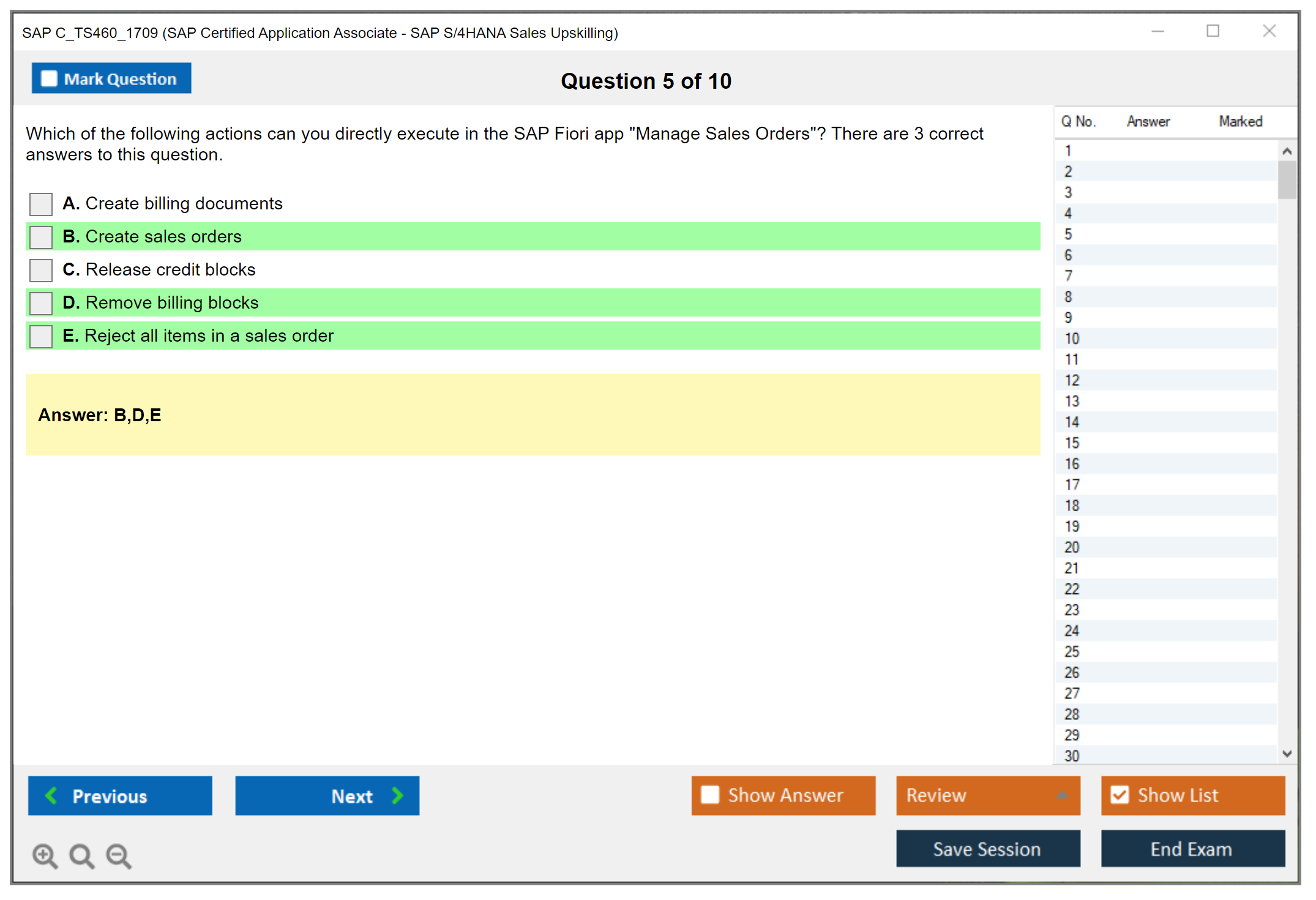This screenshot has height=900, width=1316.
Task: Check option A Create billing documents
Action: pos(41,204)
